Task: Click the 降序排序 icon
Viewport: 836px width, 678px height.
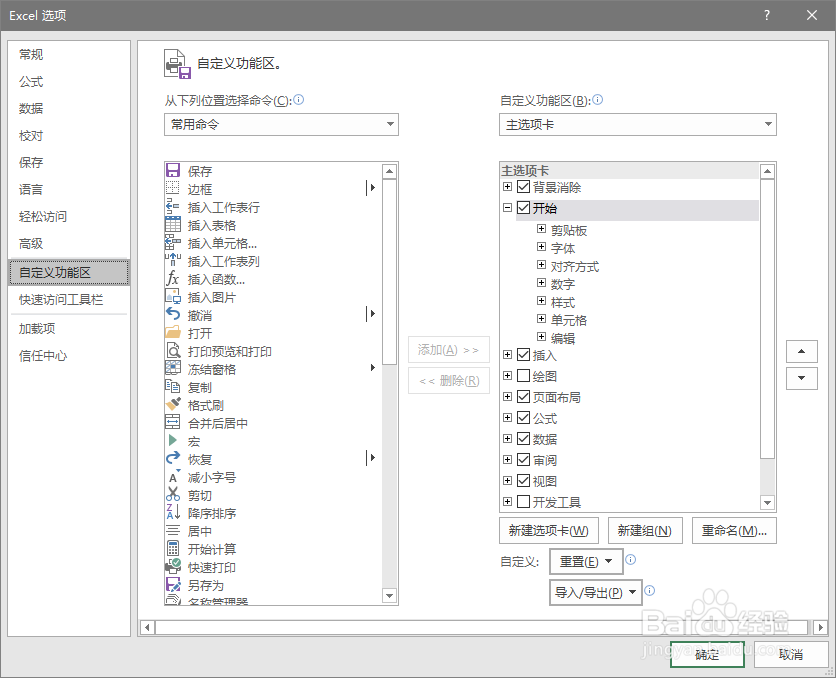Action: click(x=173, y=512)
